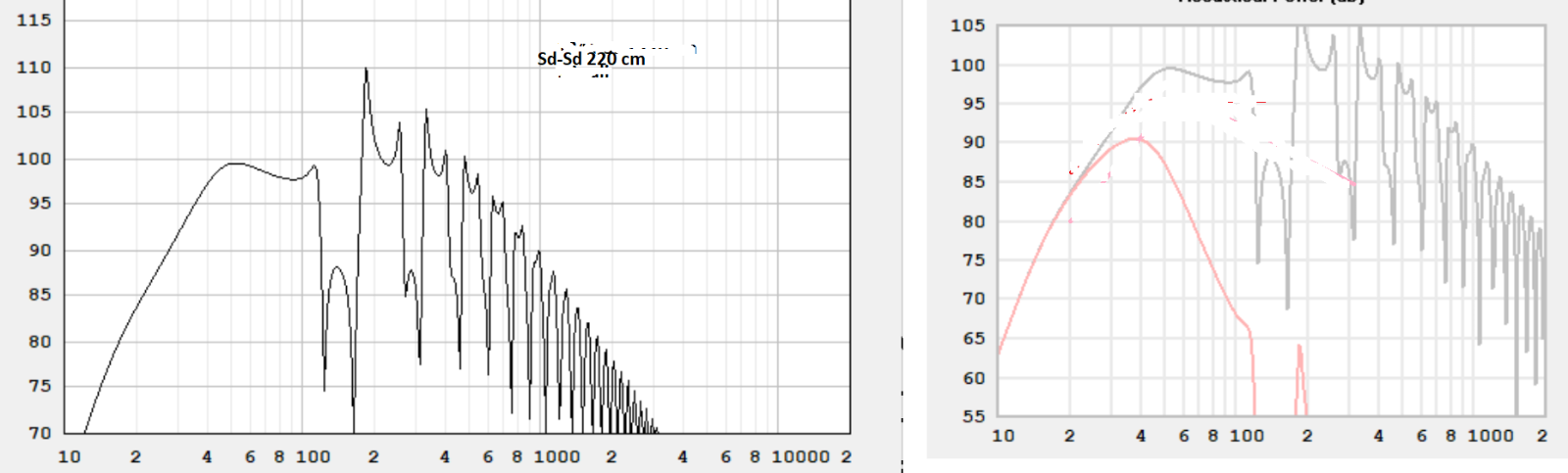Click y-axis 80 on the pink-curve chart
The height and width of the screenshot is (473, 1568).
point(973,221)
